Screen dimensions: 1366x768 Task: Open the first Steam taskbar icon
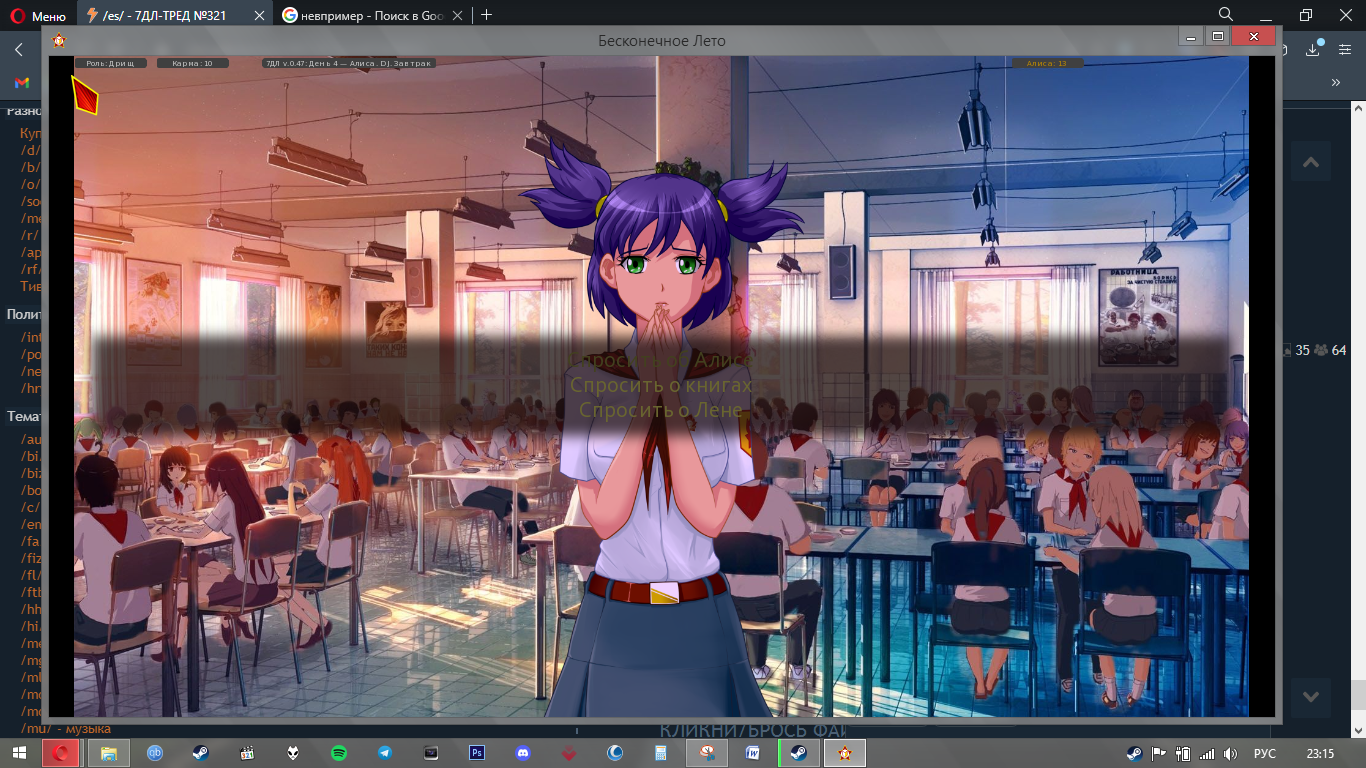(201, 753)
